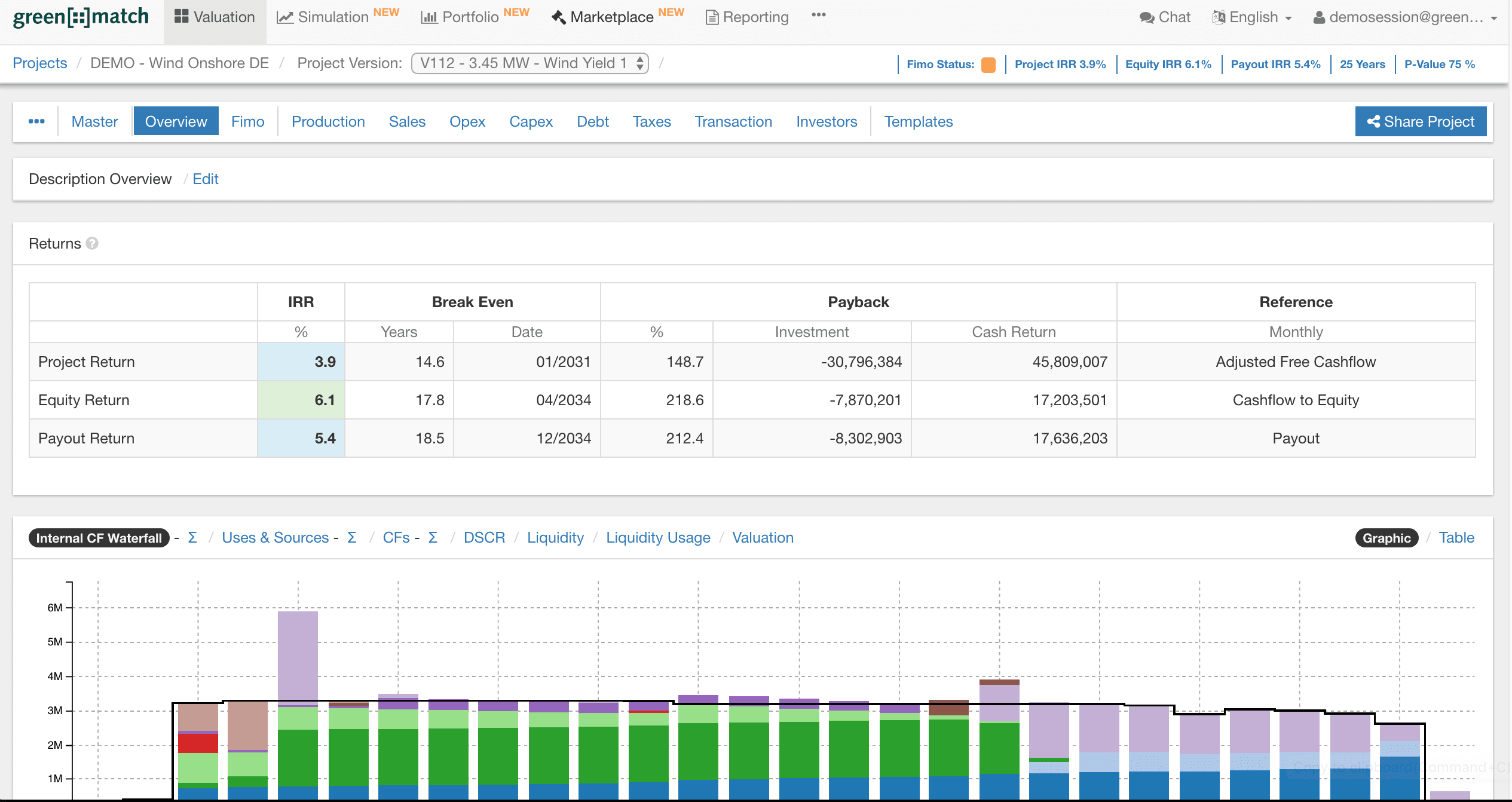Click the Reporting document icon

(x=711, y=17)
